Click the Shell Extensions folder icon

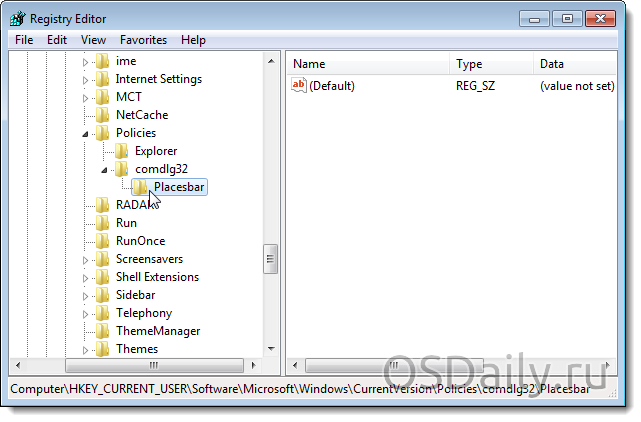coord(102,277)
